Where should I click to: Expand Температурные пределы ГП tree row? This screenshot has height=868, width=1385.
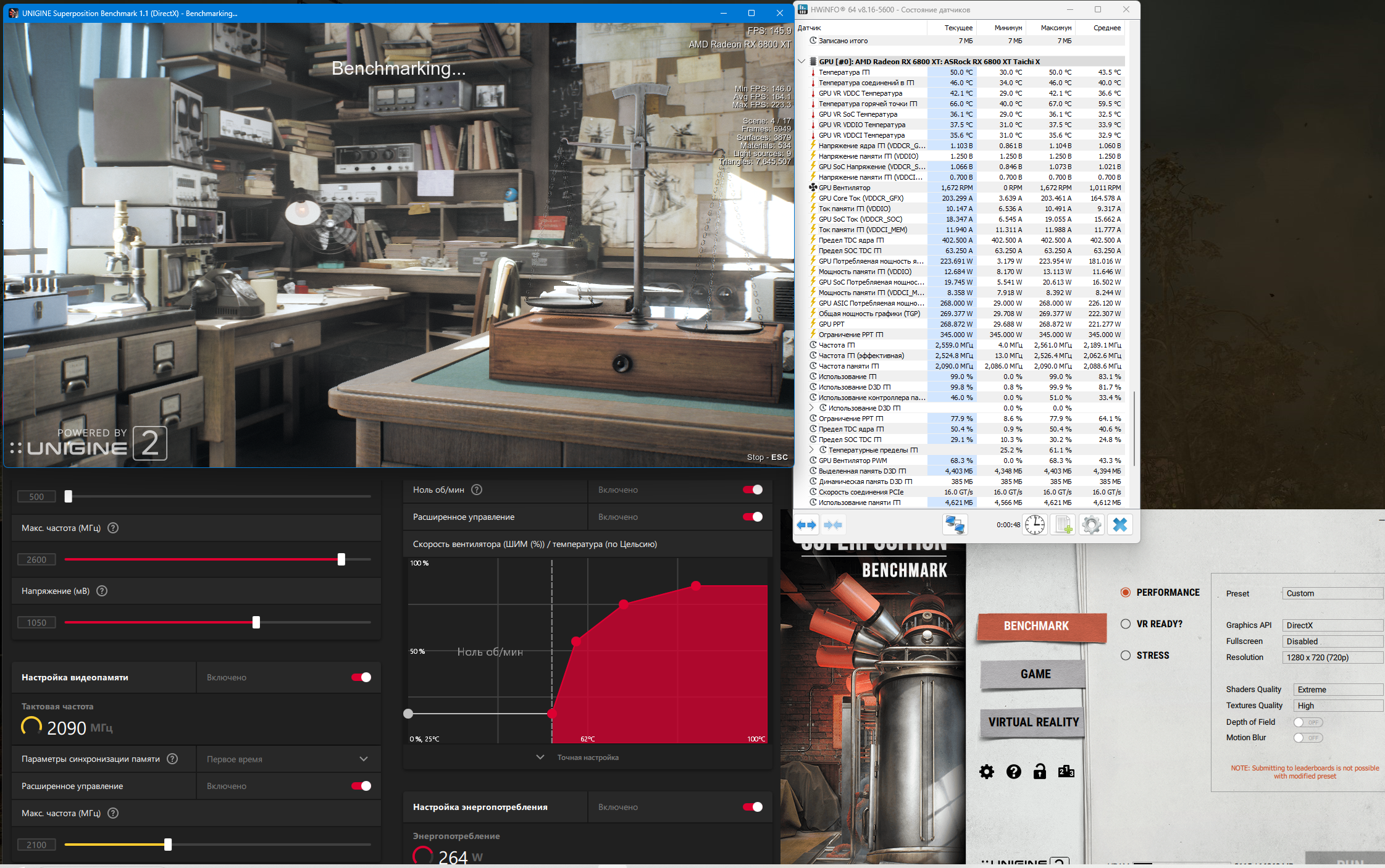(x=811, y=450)
